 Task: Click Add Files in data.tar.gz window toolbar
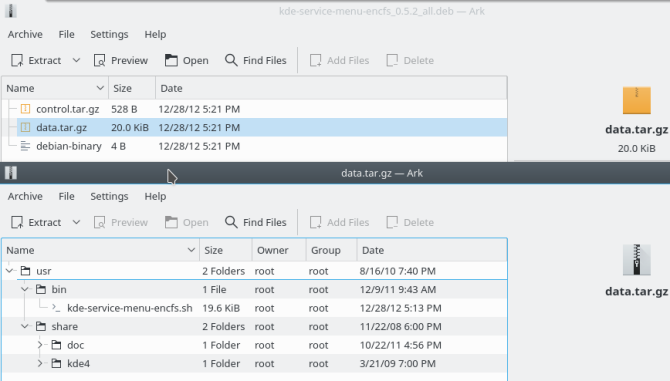pyautogui.click(x=340, y=223)
